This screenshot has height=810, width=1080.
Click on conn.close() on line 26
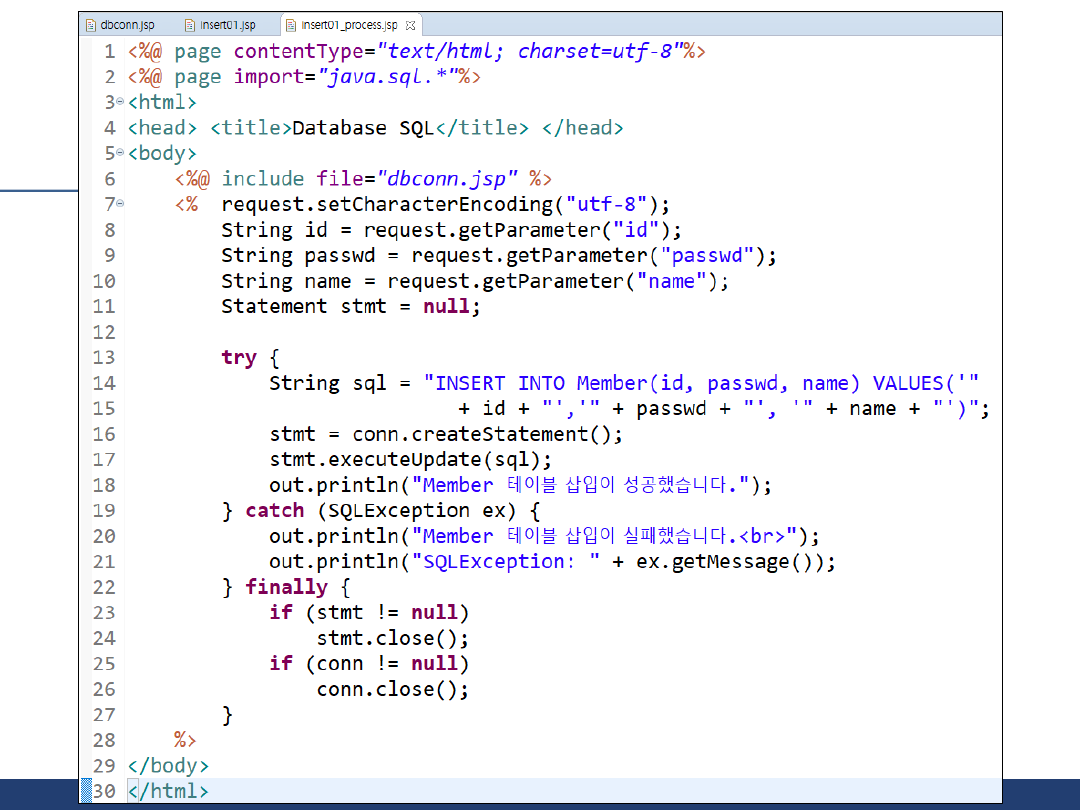[x=392, y=689]
